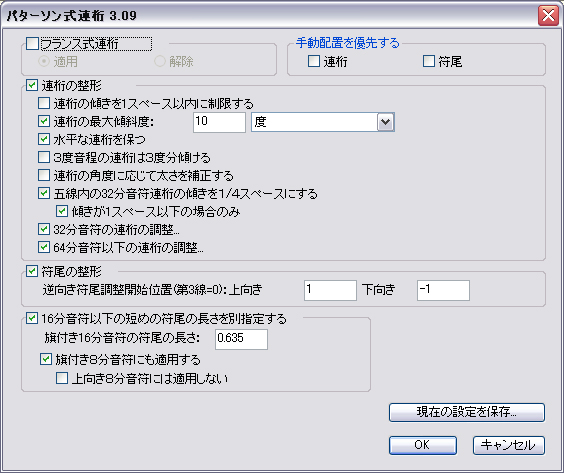
Task: Click the キャンセル button
Action: (509, 445)
